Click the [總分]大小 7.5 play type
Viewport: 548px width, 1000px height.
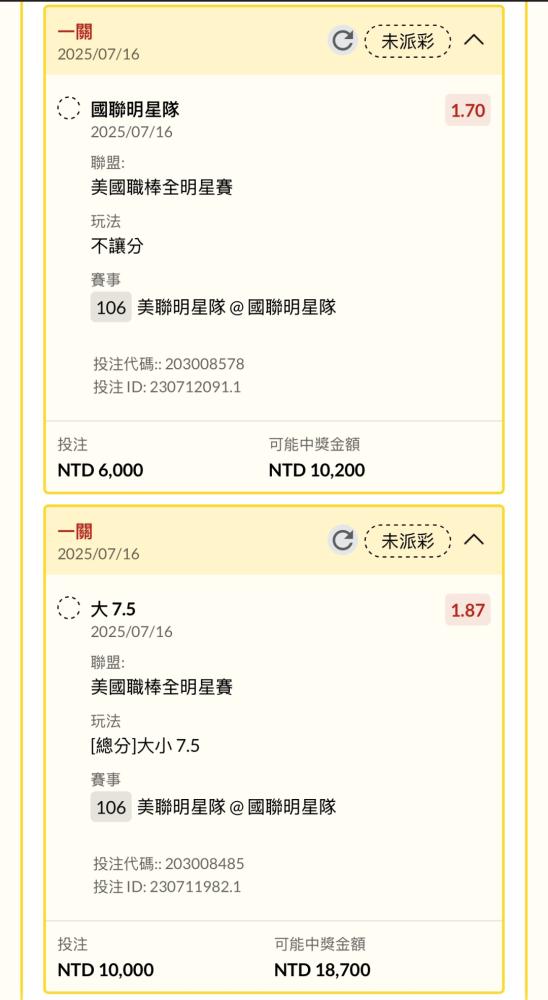pos(145,746)
